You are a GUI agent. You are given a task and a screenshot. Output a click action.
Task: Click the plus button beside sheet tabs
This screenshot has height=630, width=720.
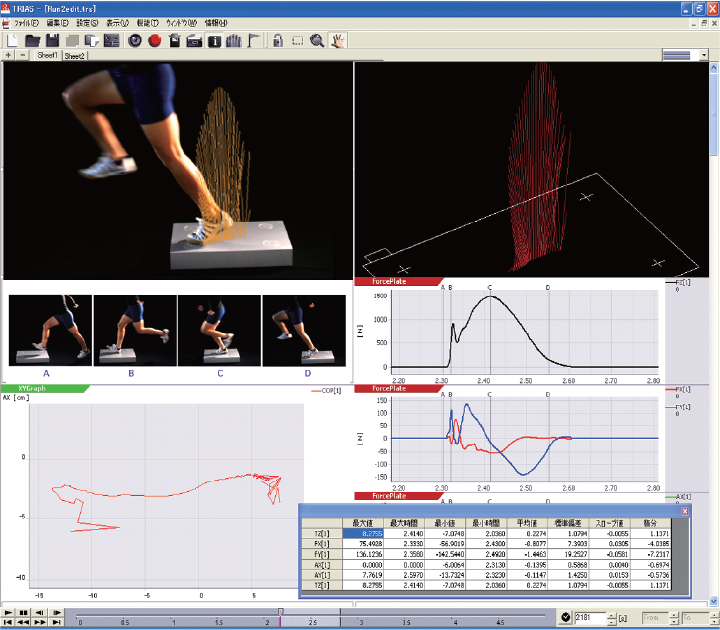point(8,56)
